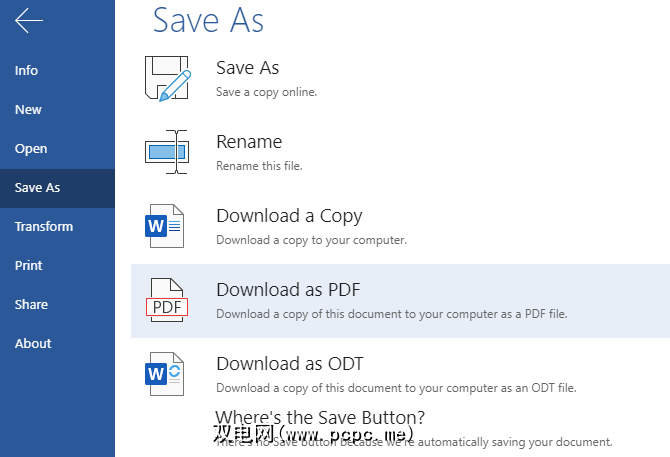
Task: Choose Download as ODT option
Action: (290, 364)
